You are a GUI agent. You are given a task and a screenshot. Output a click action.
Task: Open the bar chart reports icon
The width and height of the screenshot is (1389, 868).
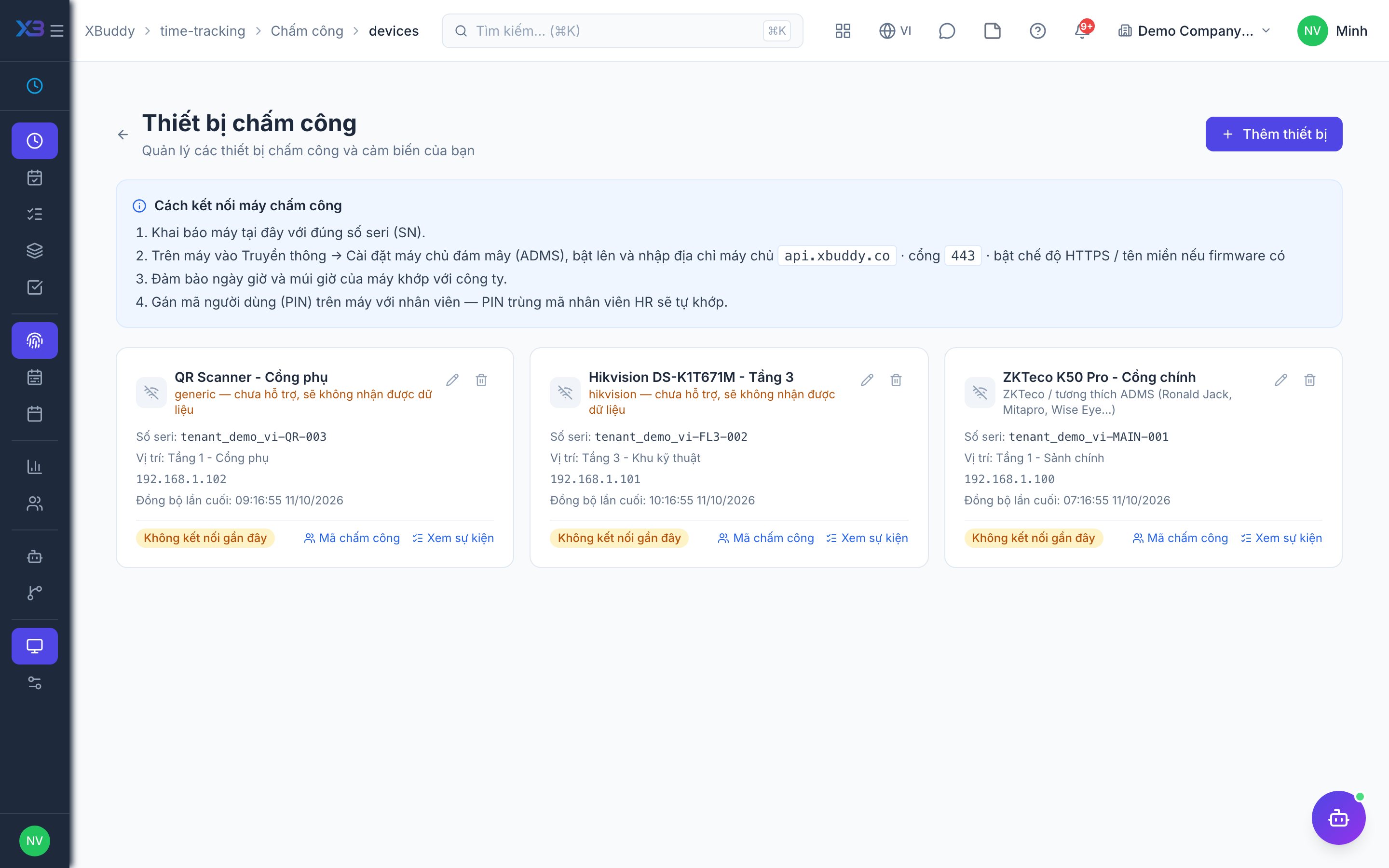coord(34,466)
